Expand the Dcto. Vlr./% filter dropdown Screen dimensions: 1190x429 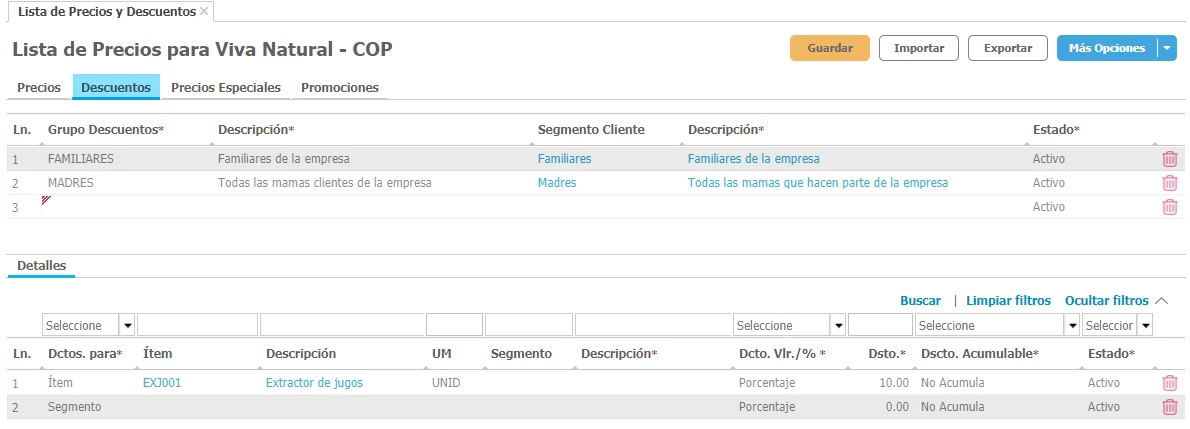[838, 325]
